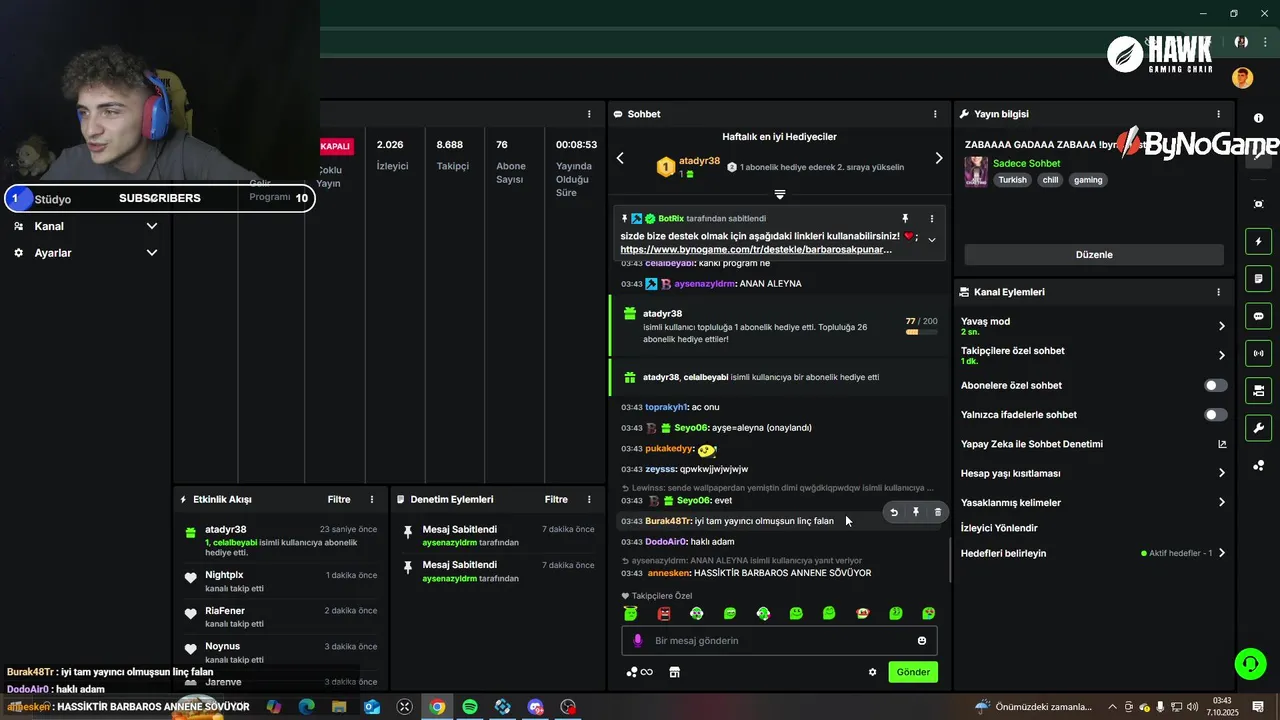This screenshot has width=1280, height=720.
Task: Click İzleyici Yönlendir
Action: pyautogui.click(x=999, y=528)
